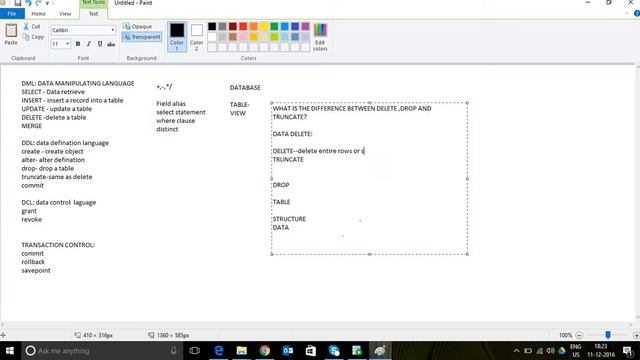640x360 pixels.
Task: Toggle Bold text formatting
Action: tap(78, 44)
